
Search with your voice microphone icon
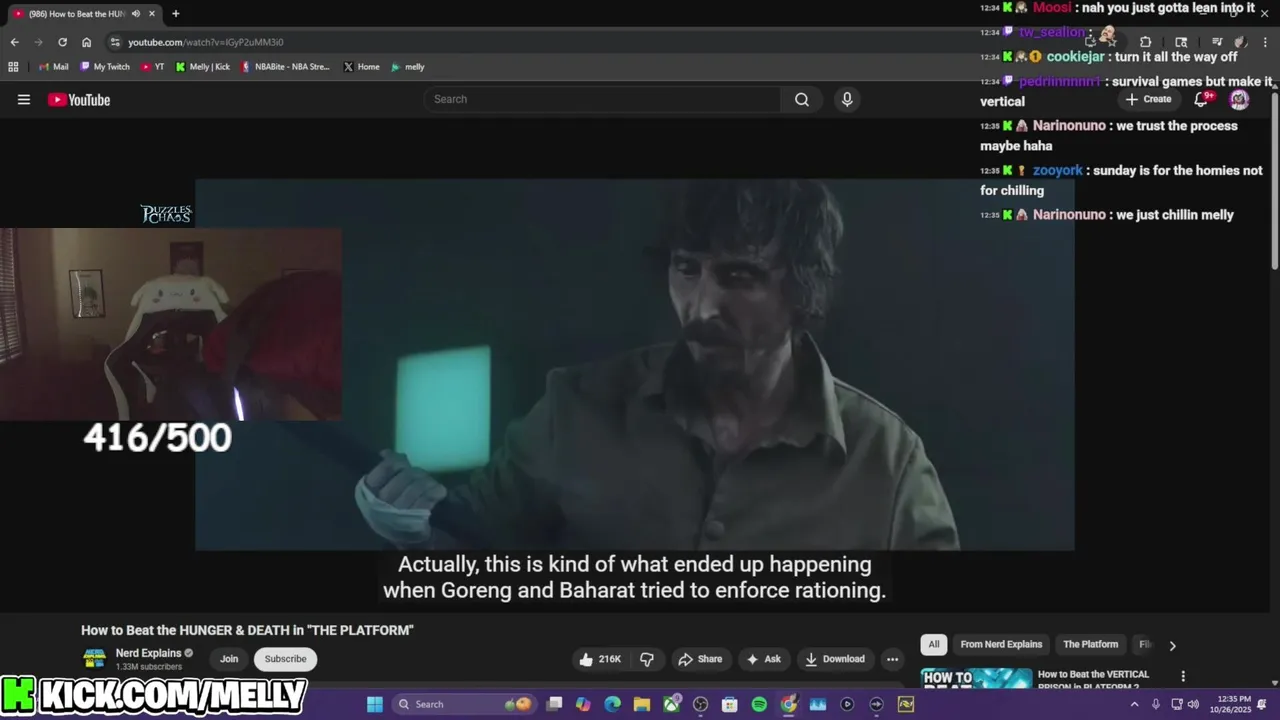click(x=847, y=99)
